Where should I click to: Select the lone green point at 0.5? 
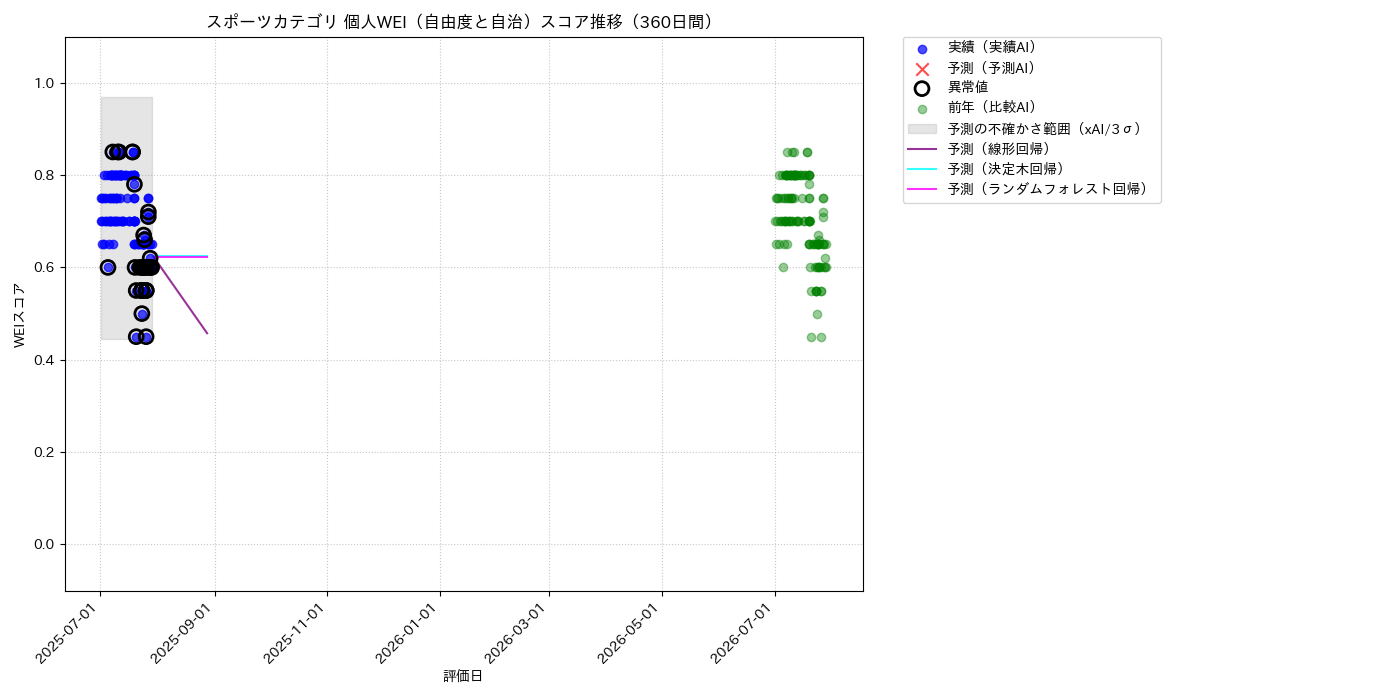[x=817, y=314]
